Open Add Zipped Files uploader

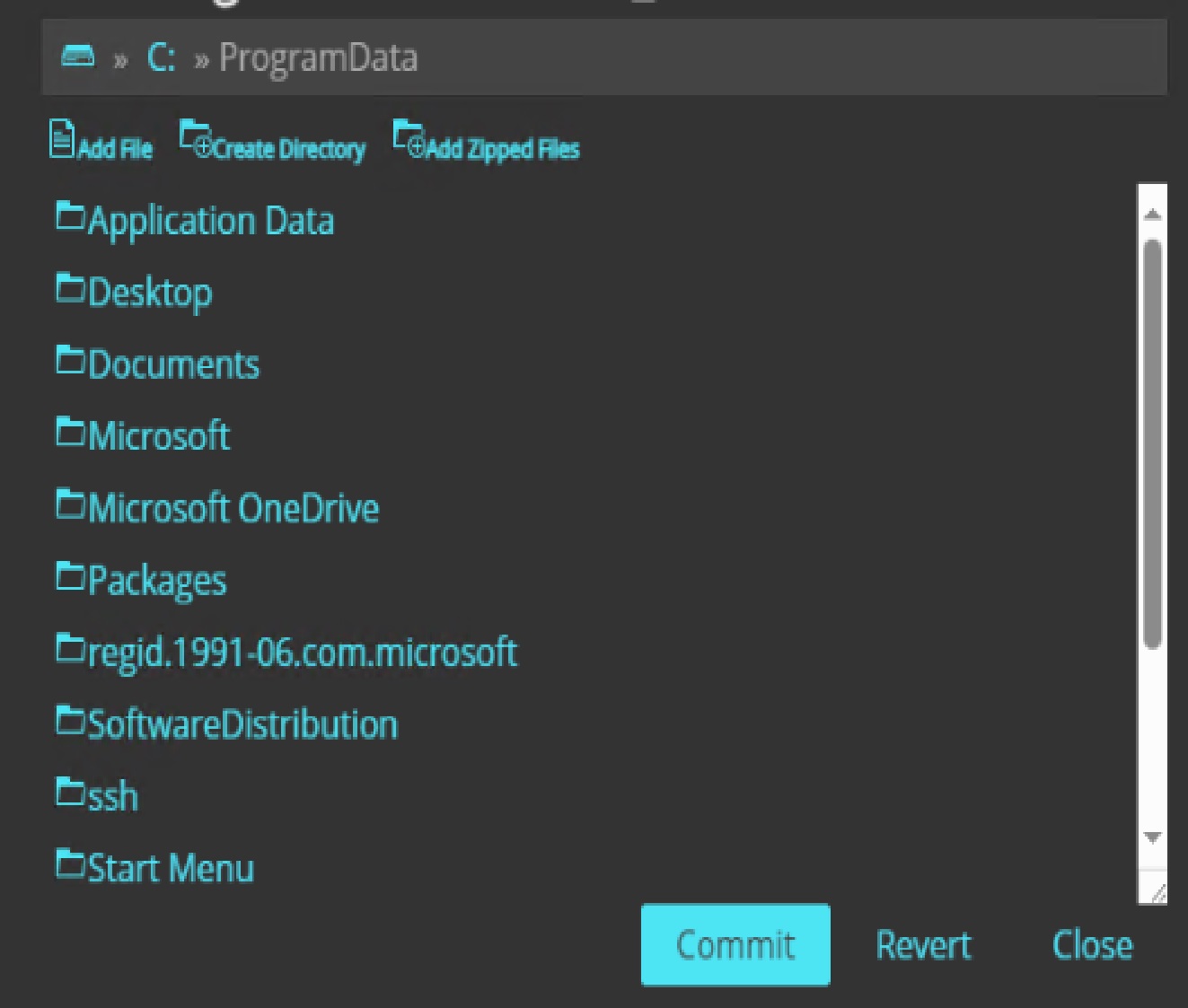point(409,139)
